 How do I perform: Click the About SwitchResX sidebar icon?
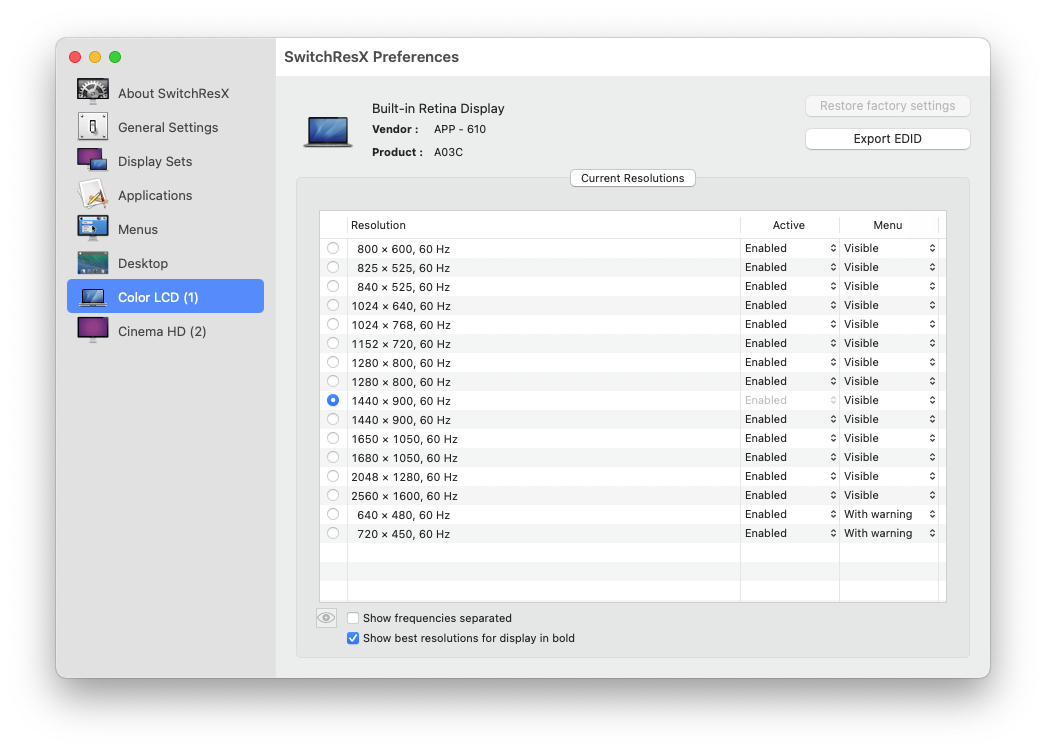coord(93,92)
